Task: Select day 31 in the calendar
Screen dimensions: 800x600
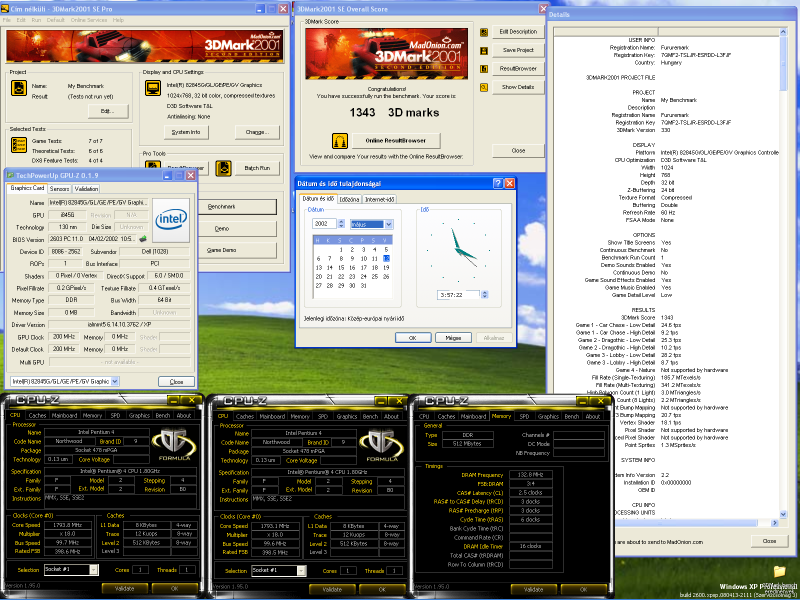Action: click(363, 286)
